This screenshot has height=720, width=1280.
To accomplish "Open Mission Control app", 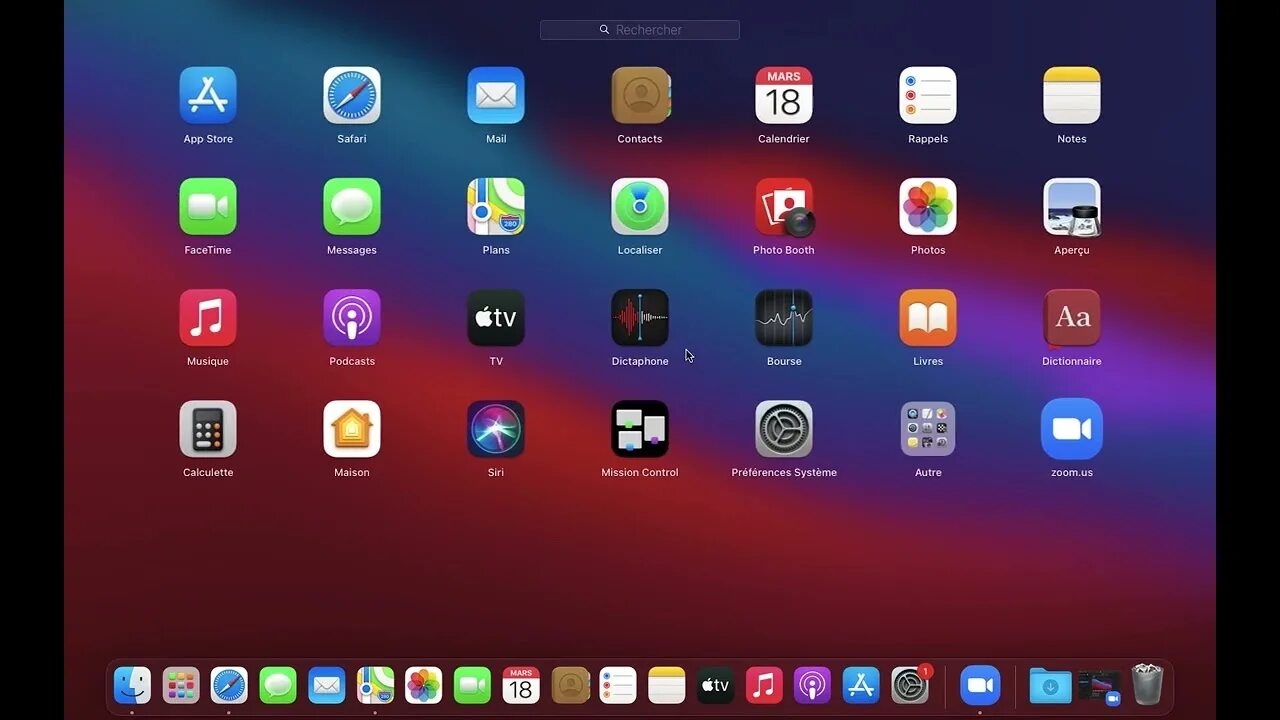I will (x=640, y=429).
